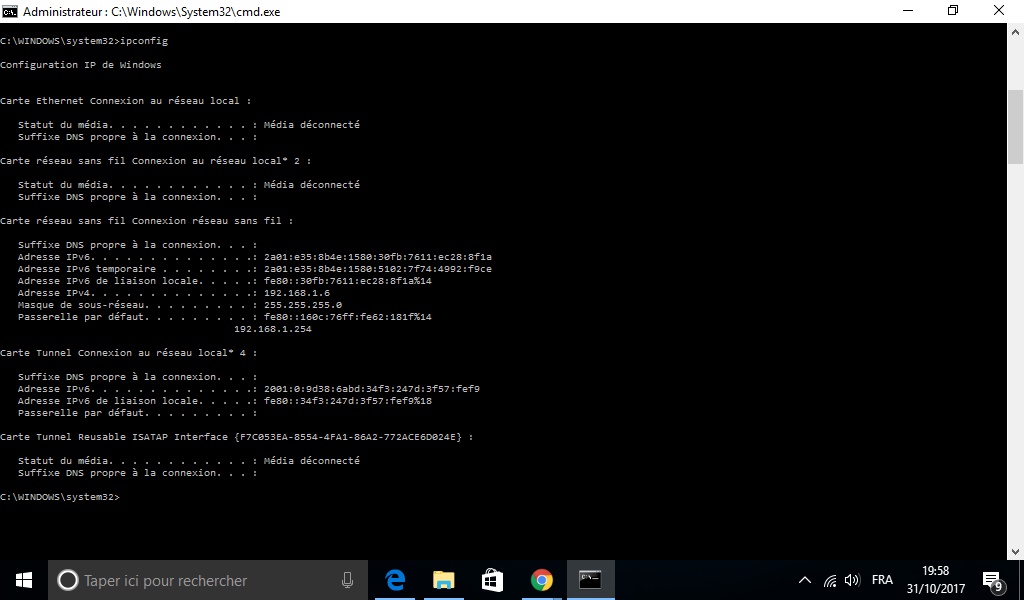Click the scrollbar down arrow
Screen dimensions: 1024x600
(1016, 552)
